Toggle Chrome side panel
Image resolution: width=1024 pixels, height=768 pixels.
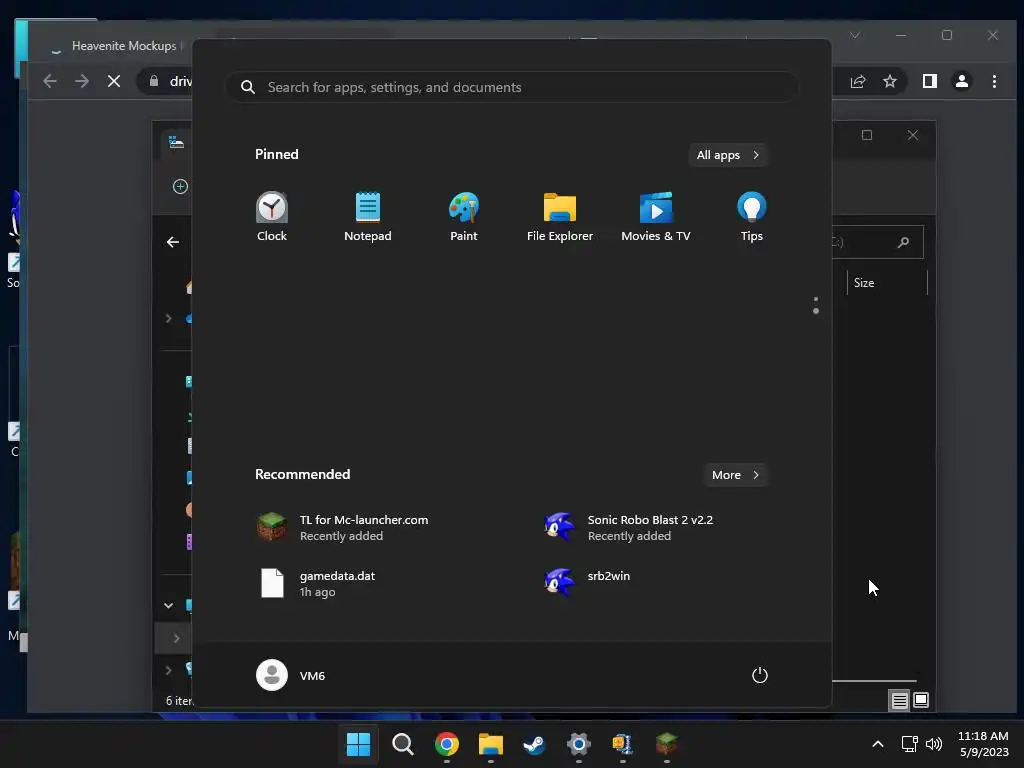[929, 81]
